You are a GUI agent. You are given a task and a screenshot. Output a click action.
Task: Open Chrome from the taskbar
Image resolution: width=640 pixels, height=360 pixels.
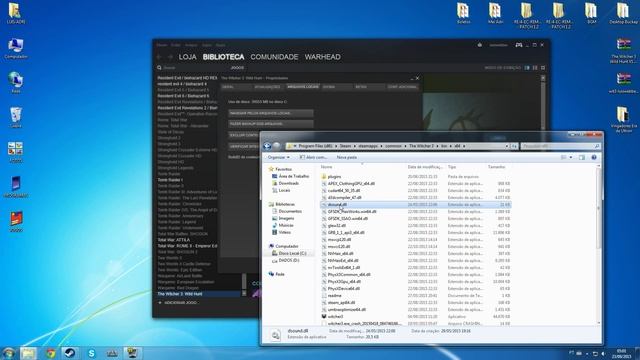[51, 353]
